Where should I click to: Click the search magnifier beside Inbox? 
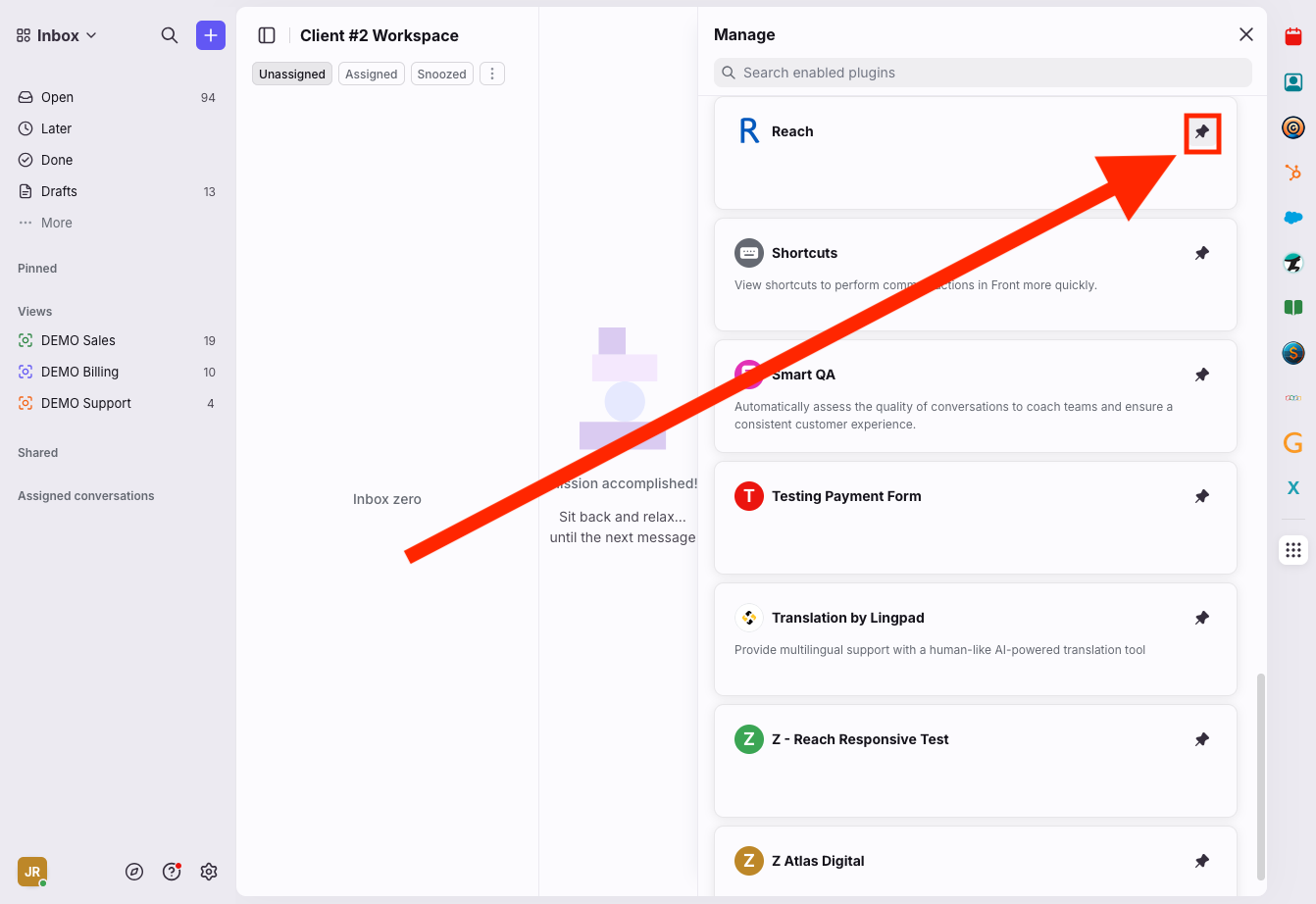pos(169,35)
